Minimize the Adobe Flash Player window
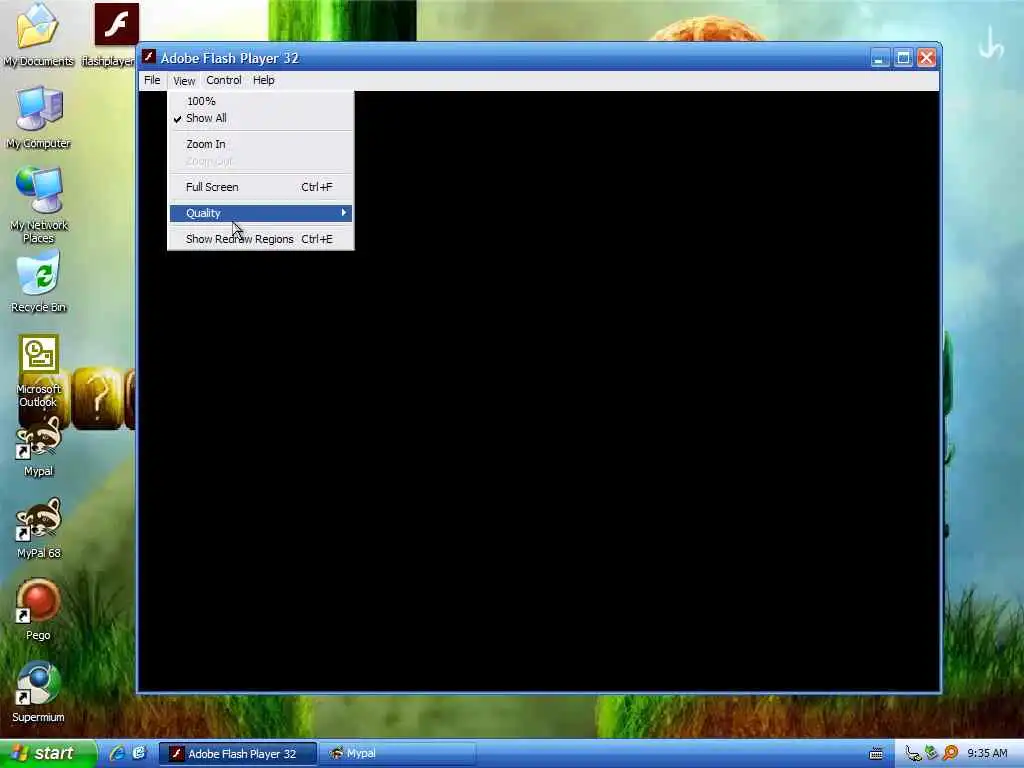This screenshot has width=1024, height=768. (x=880, y=58)
